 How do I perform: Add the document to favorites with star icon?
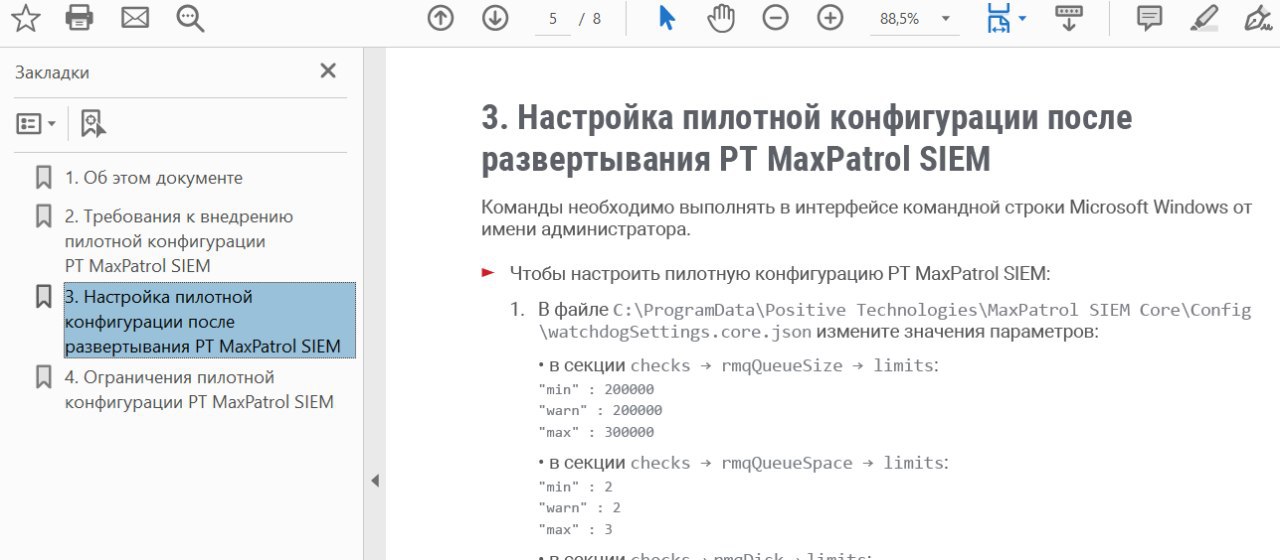(26, 17)
